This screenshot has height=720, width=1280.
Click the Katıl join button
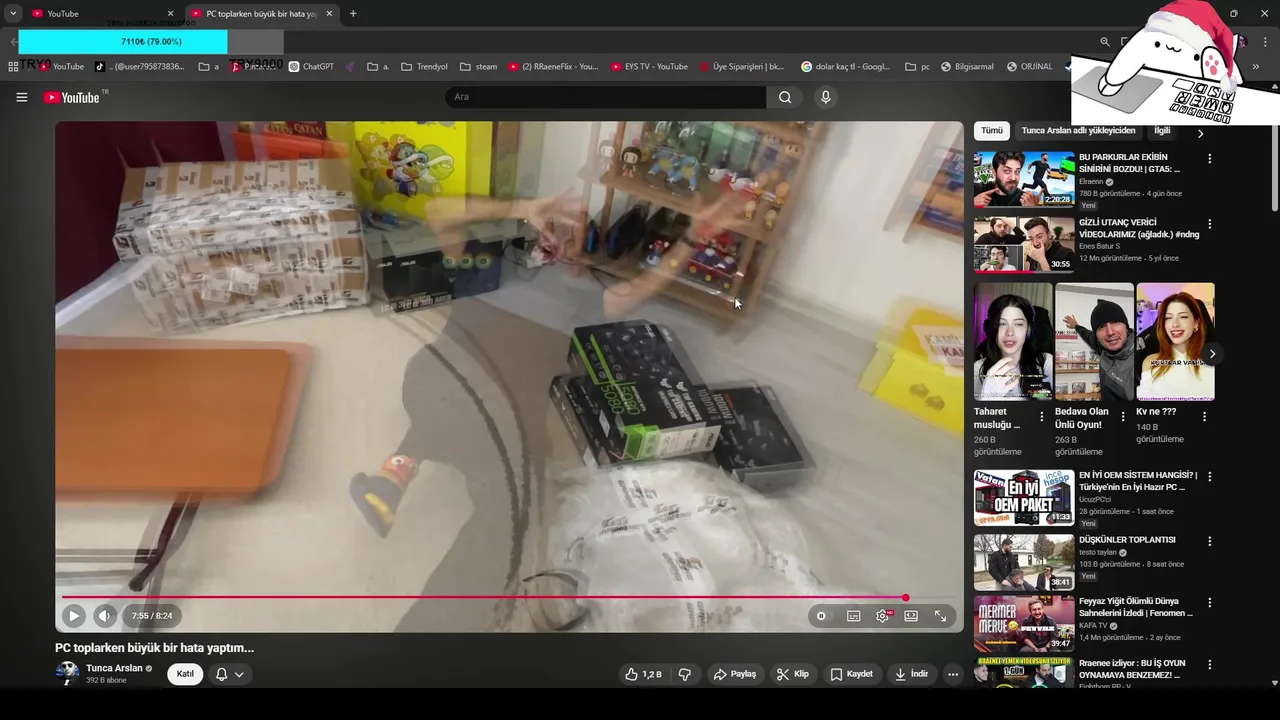(185, 674)
